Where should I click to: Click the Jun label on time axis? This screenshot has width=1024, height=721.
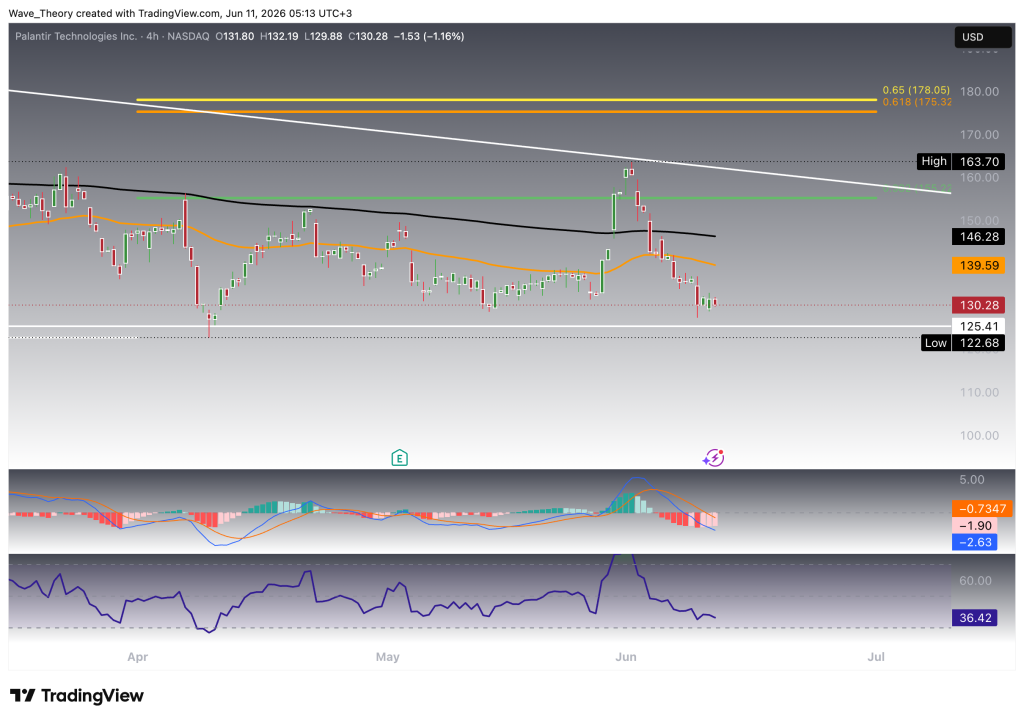(626, 657)
